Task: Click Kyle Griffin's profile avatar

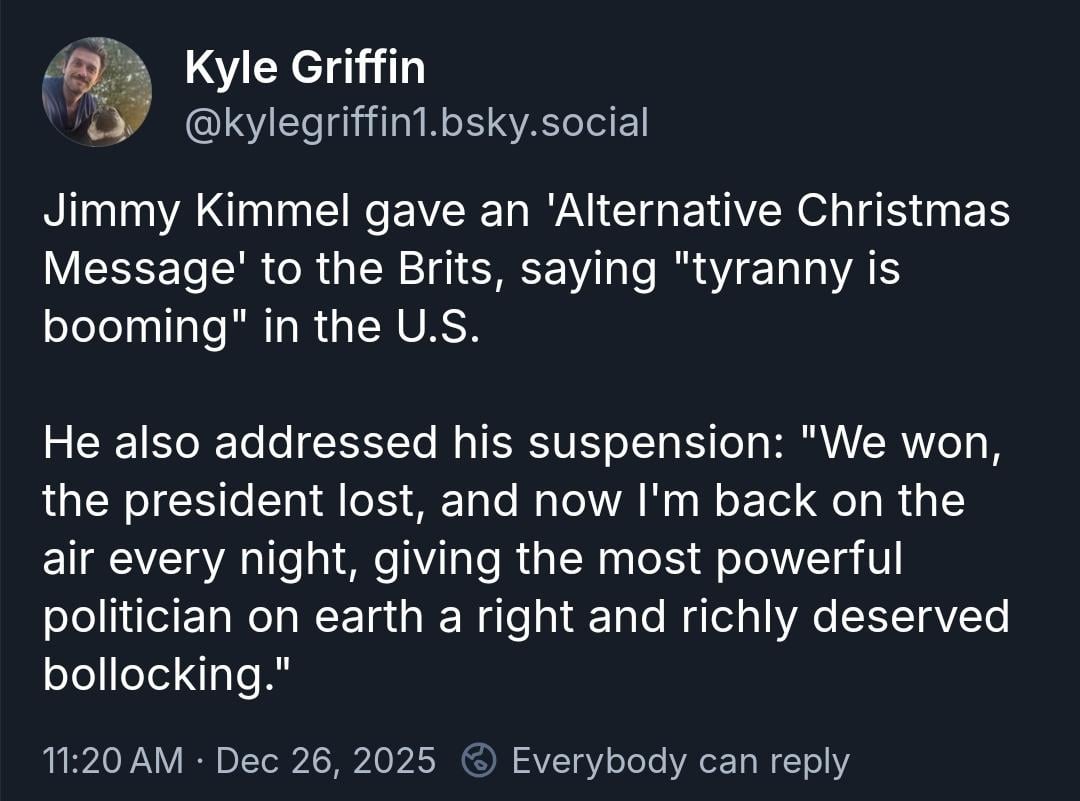Action: click(97, 92)
